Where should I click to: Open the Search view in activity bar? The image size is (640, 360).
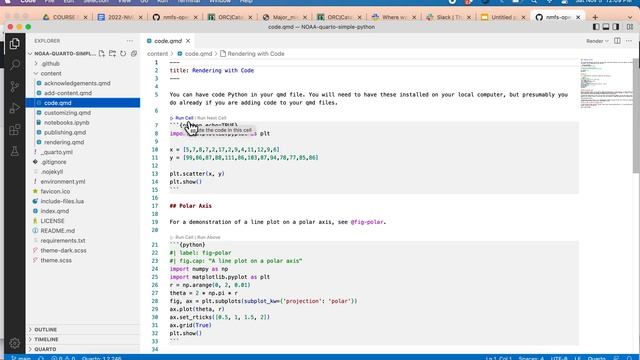click(15, 65)
